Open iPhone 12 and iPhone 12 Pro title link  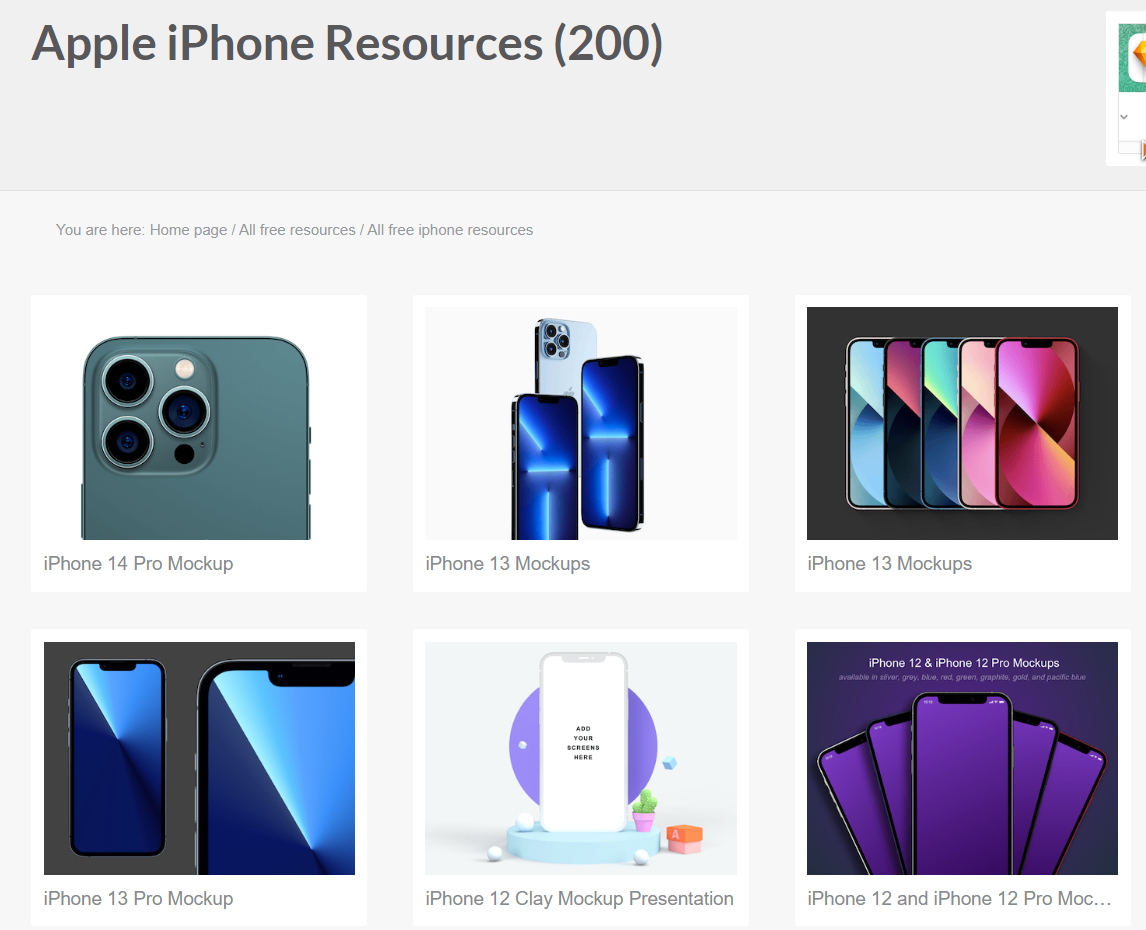point(959,899)
